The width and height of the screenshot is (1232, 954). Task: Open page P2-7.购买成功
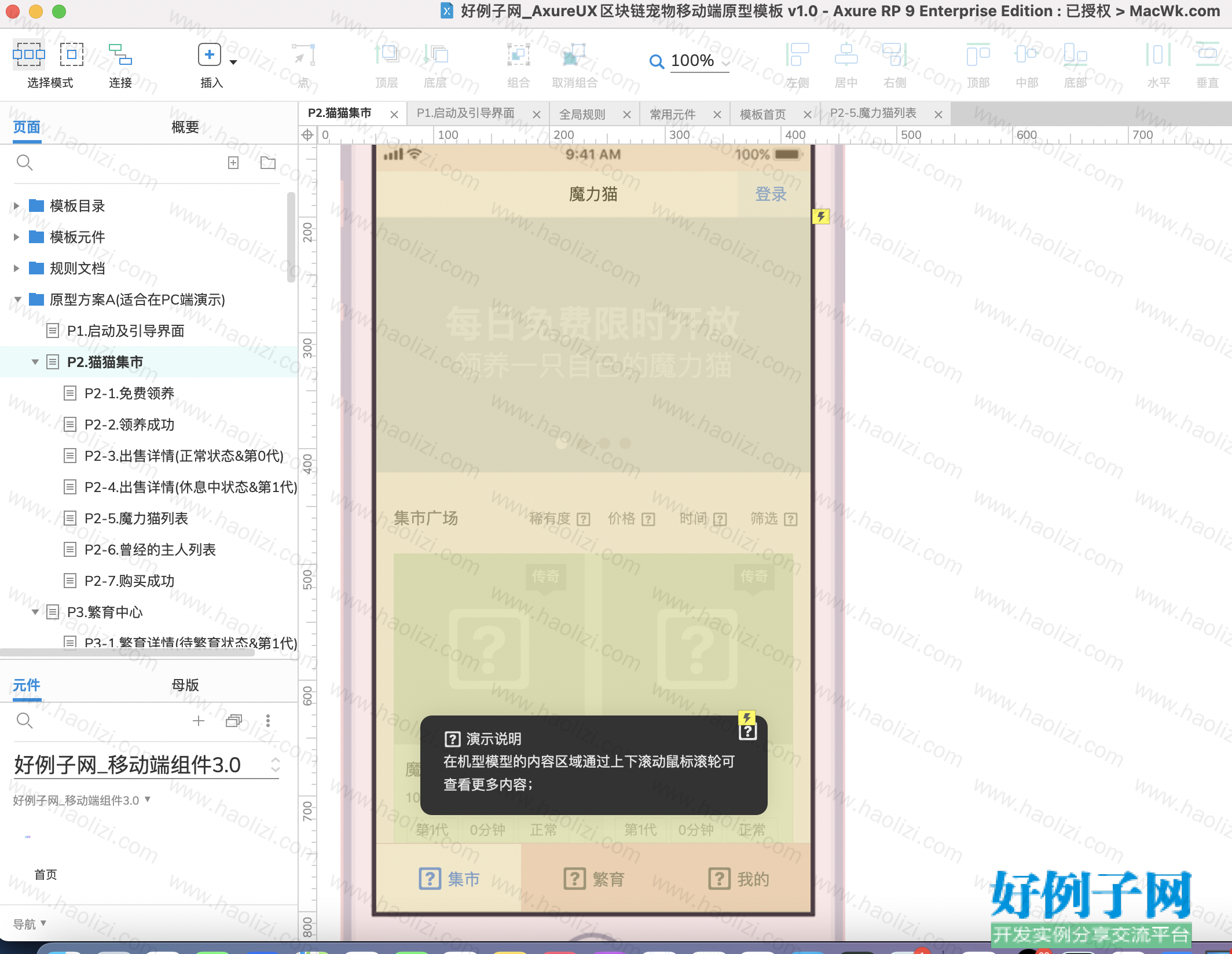[x=129, y=581]
